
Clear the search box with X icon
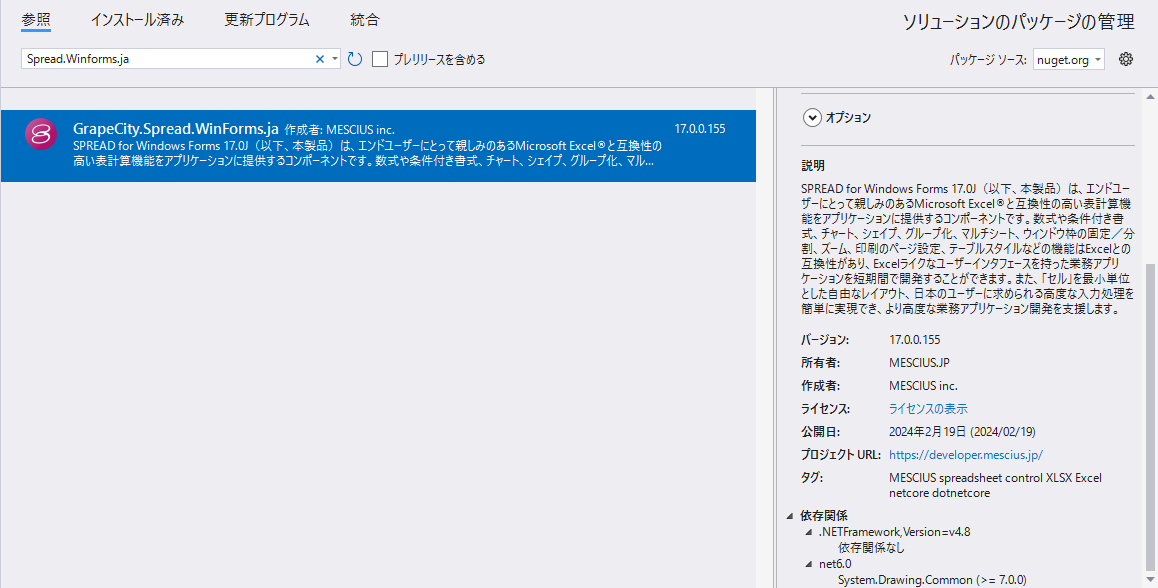[320, 59]
